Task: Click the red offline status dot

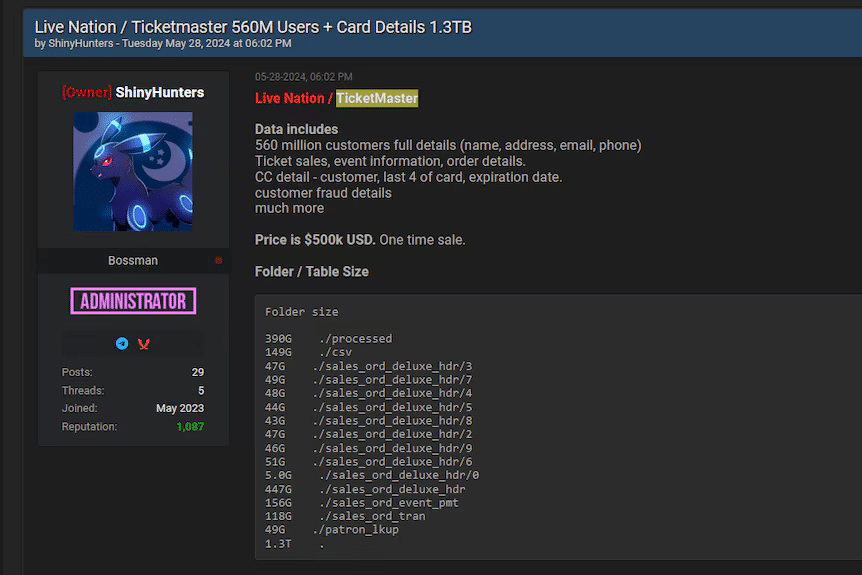Action: pos(218,261)
